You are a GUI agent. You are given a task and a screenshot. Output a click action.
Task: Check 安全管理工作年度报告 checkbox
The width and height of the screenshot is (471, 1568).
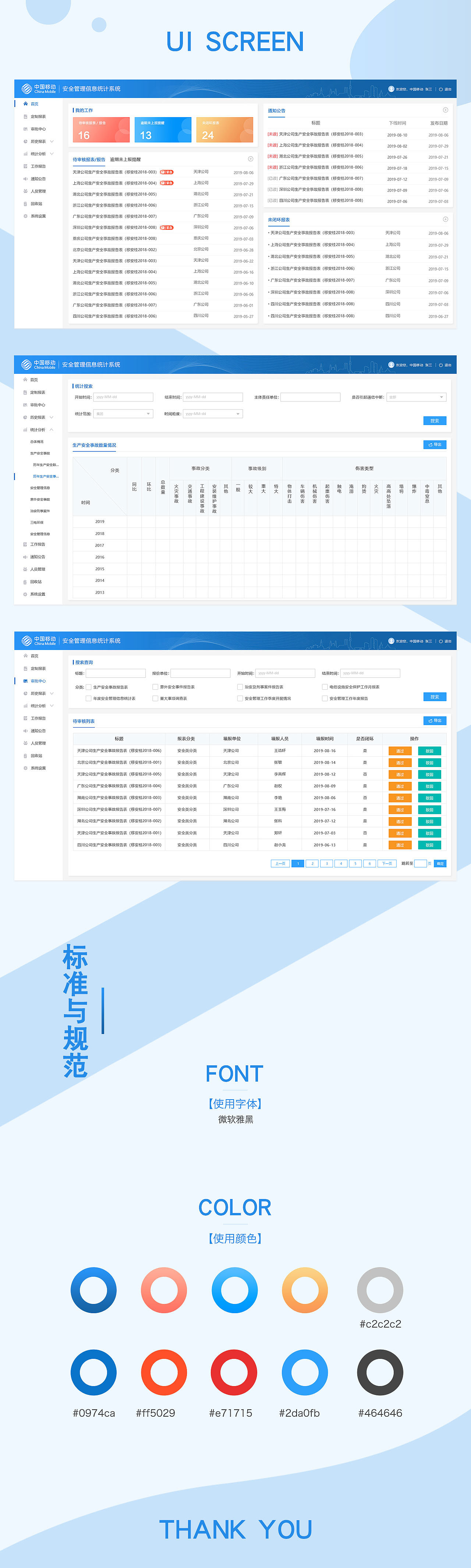[324, 699]
